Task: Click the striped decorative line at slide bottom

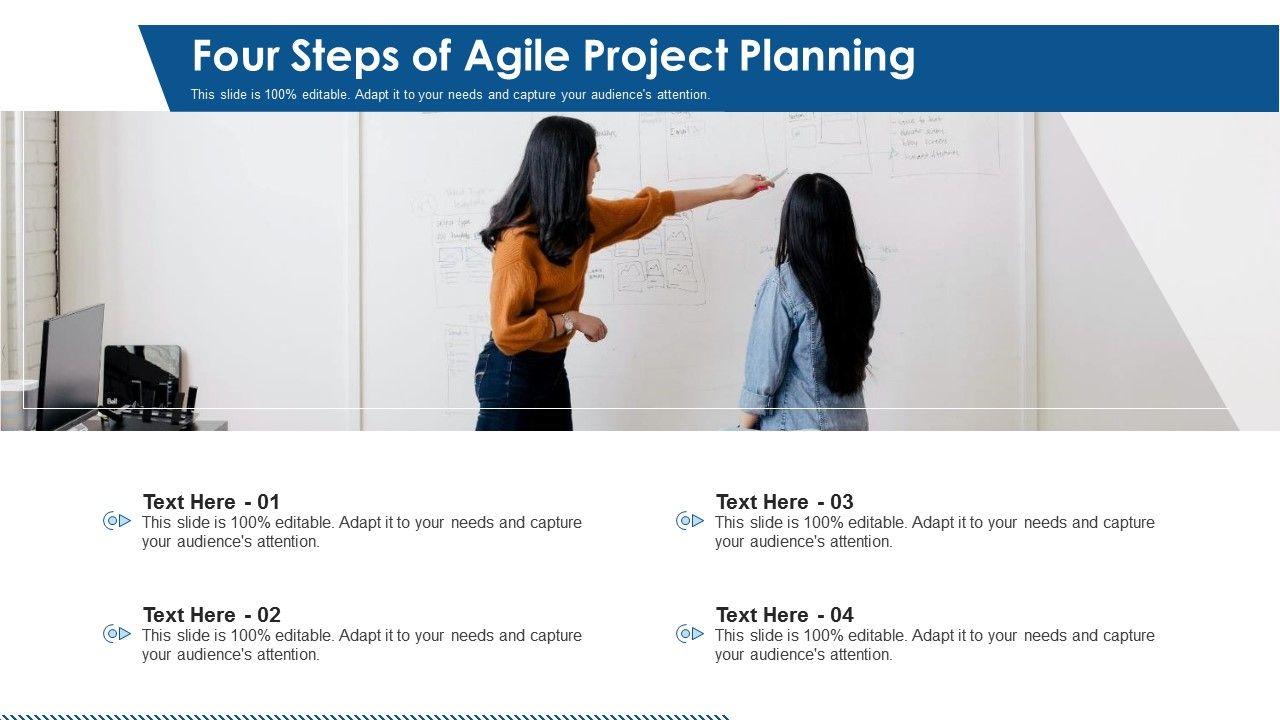Action: [365, 716]
